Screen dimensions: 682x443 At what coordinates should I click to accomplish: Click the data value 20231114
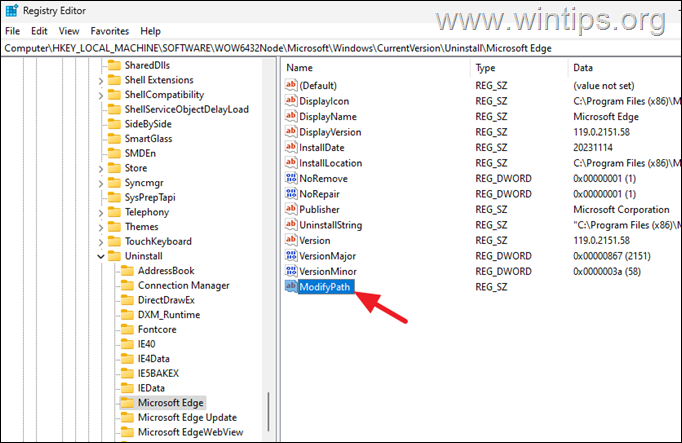pos(593,147)
